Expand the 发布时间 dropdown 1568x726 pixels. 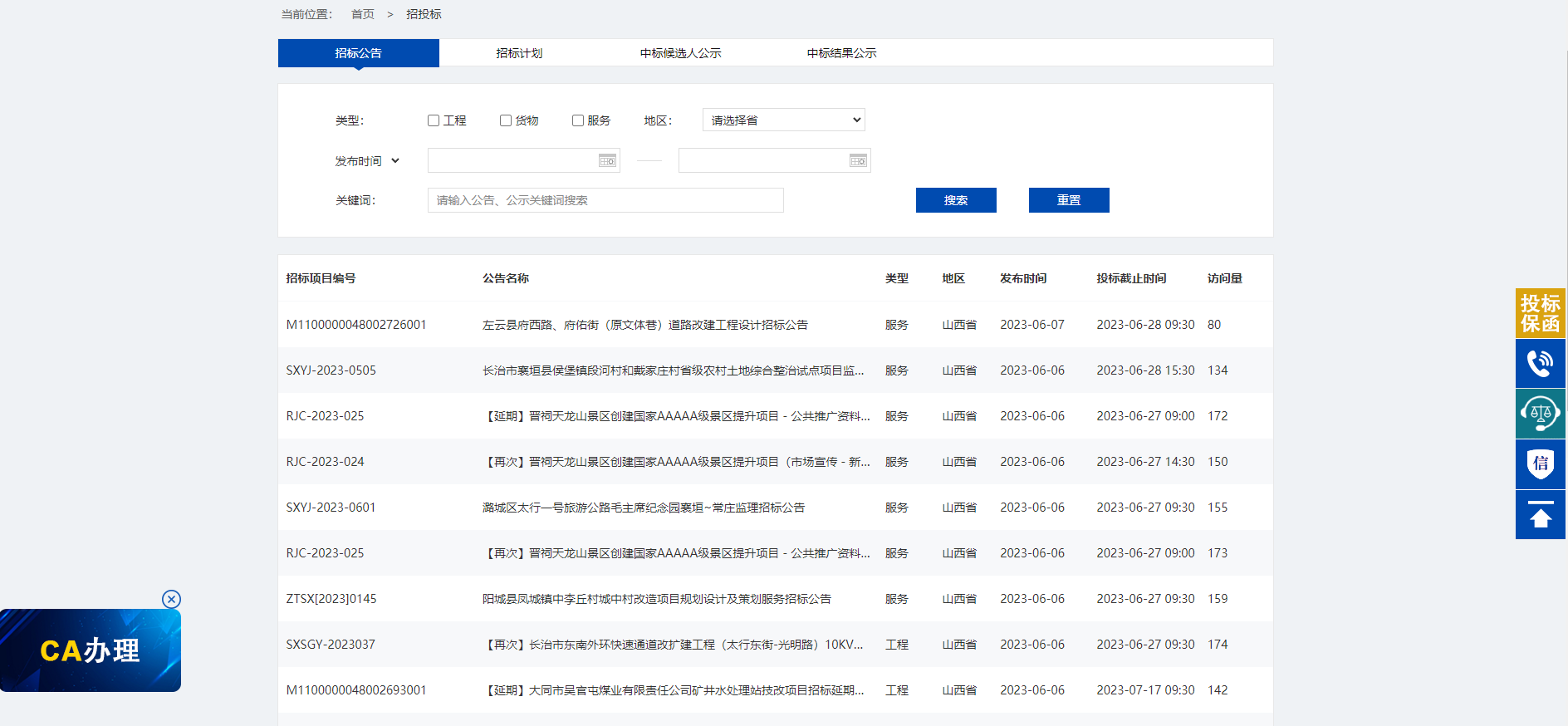tap(367, 160)
